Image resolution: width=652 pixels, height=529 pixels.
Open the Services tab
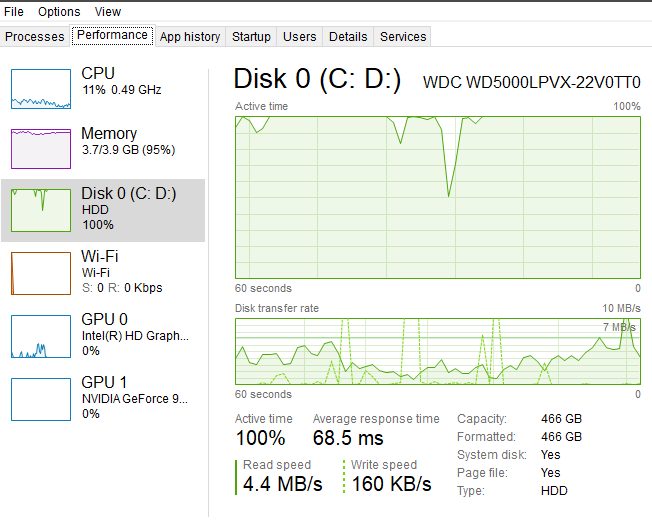tap(403, 37)
